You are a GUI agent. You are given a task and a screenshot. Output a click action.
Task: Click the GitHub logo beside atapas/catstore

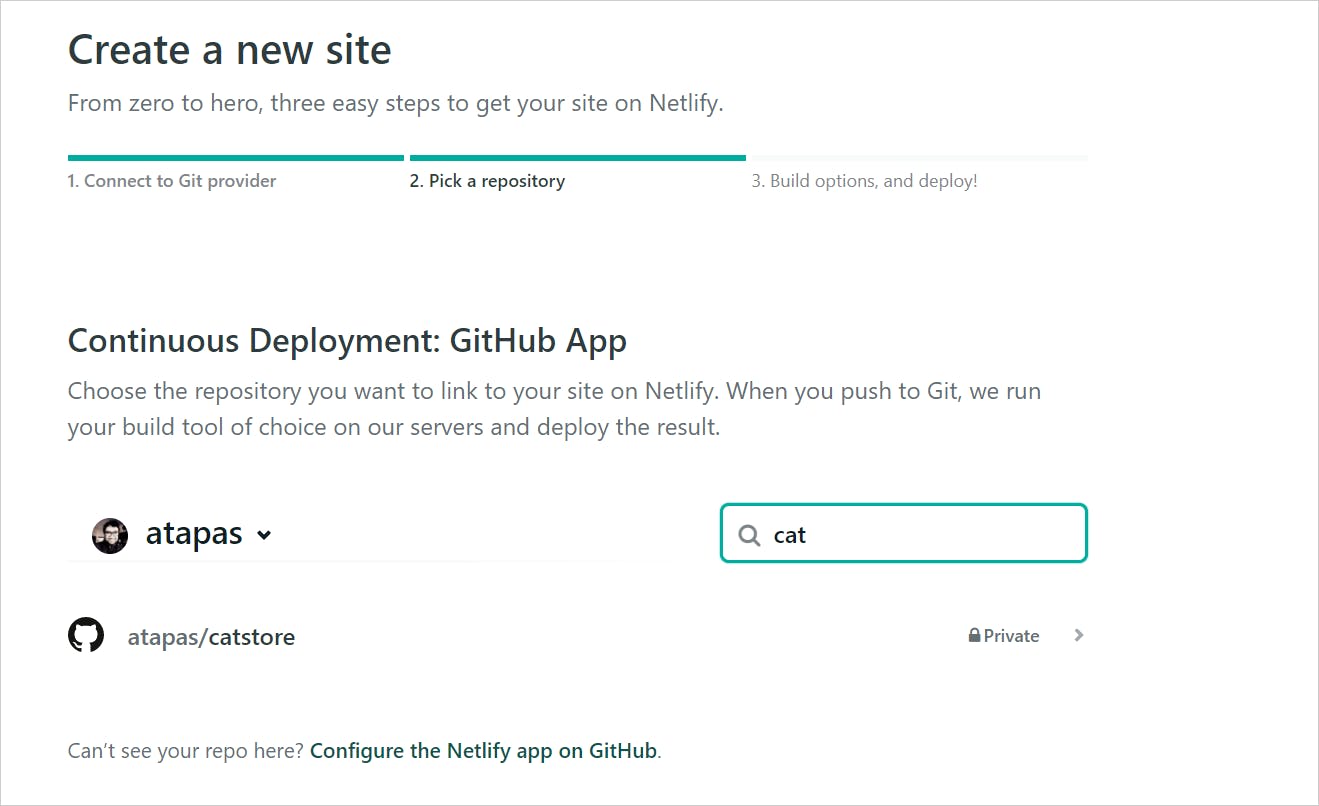coord(86,636)
